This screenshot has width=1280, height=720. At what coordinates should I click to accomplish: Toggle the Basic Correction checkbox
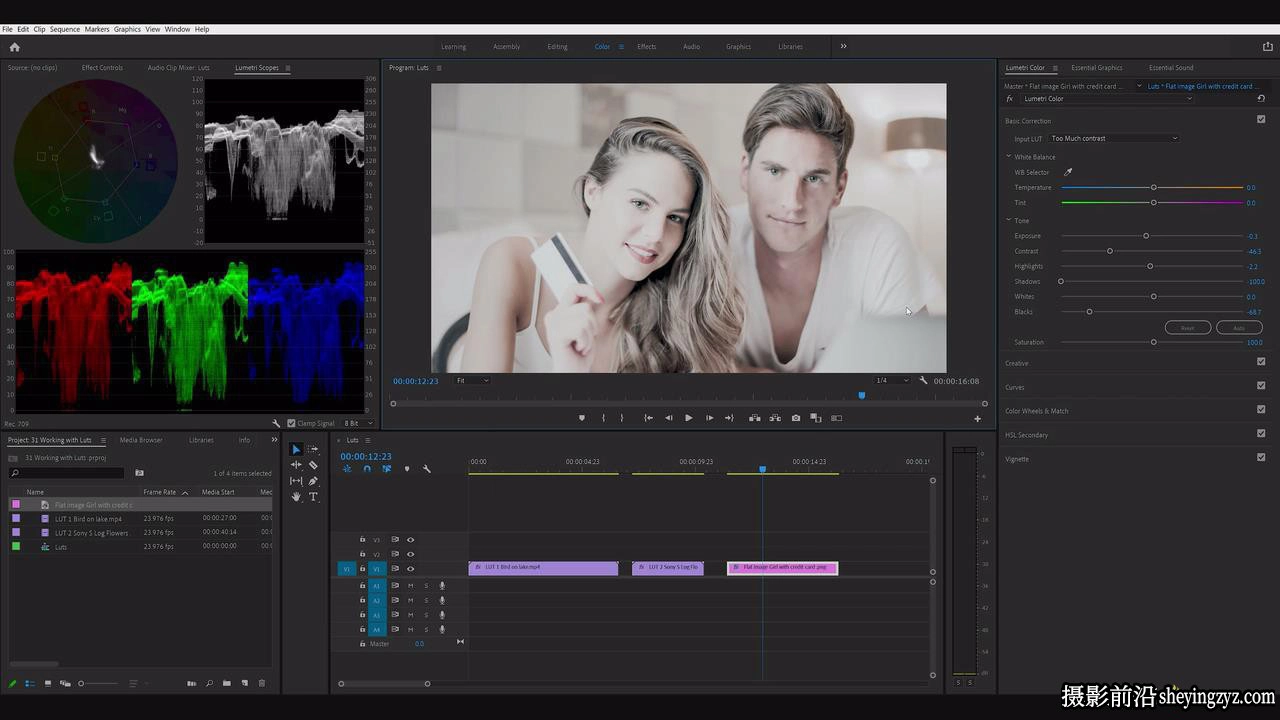[x=1261, y=119]
